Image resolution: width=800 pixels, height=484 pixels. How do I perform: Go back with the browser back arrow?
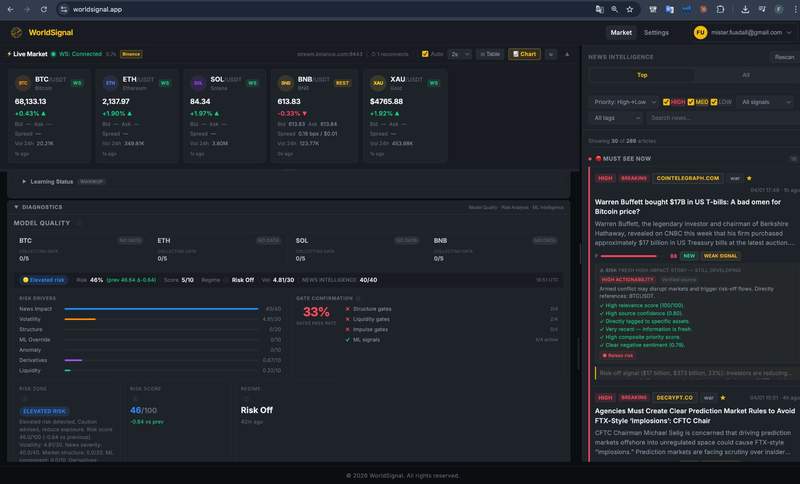(11, 9)
